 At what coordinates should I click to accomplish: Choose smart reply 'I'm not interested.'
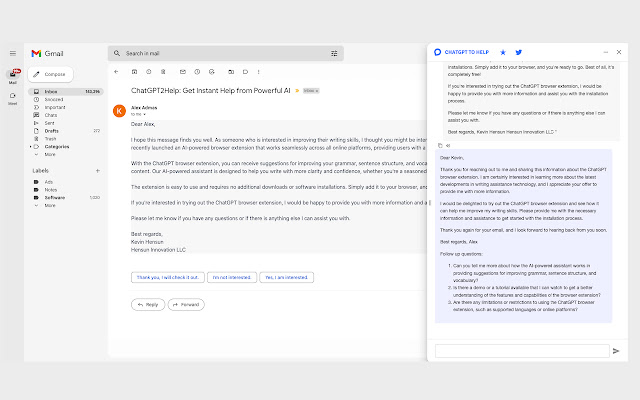[232, 278]
